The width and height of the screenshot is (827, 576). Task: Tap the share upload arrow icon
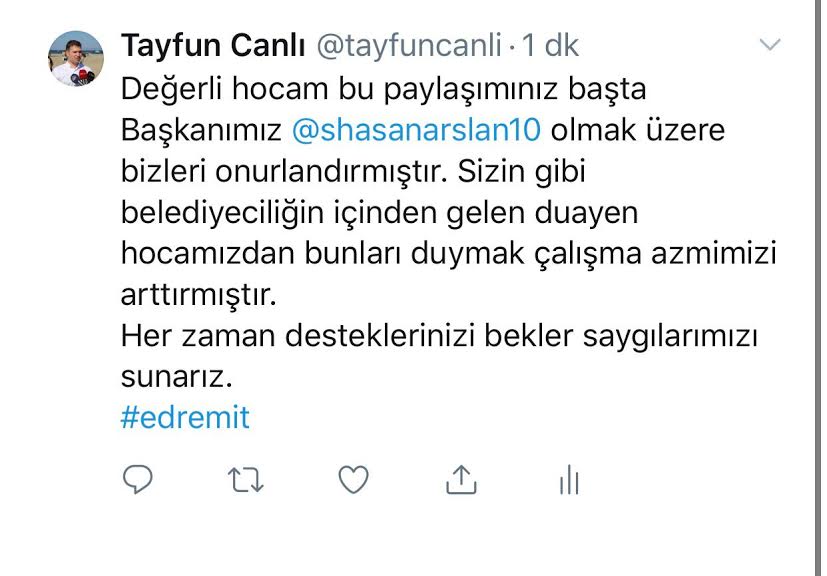(461, 479)
